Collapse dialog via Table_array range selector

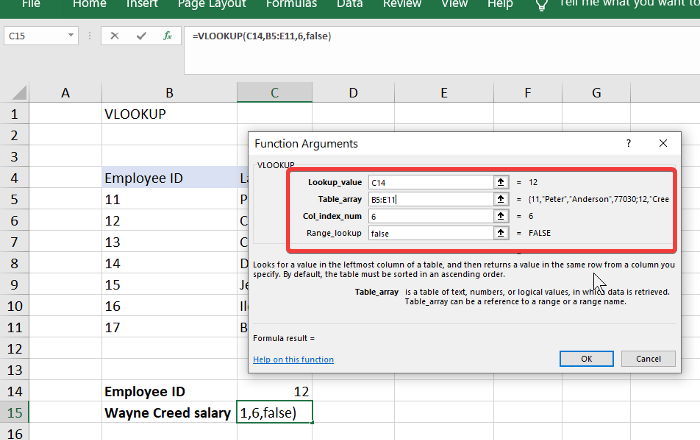click(500, 199)
